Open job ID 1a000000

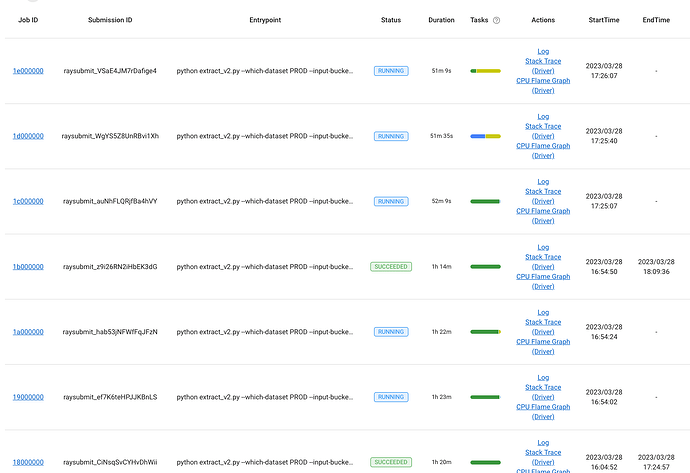coord(28,332)
